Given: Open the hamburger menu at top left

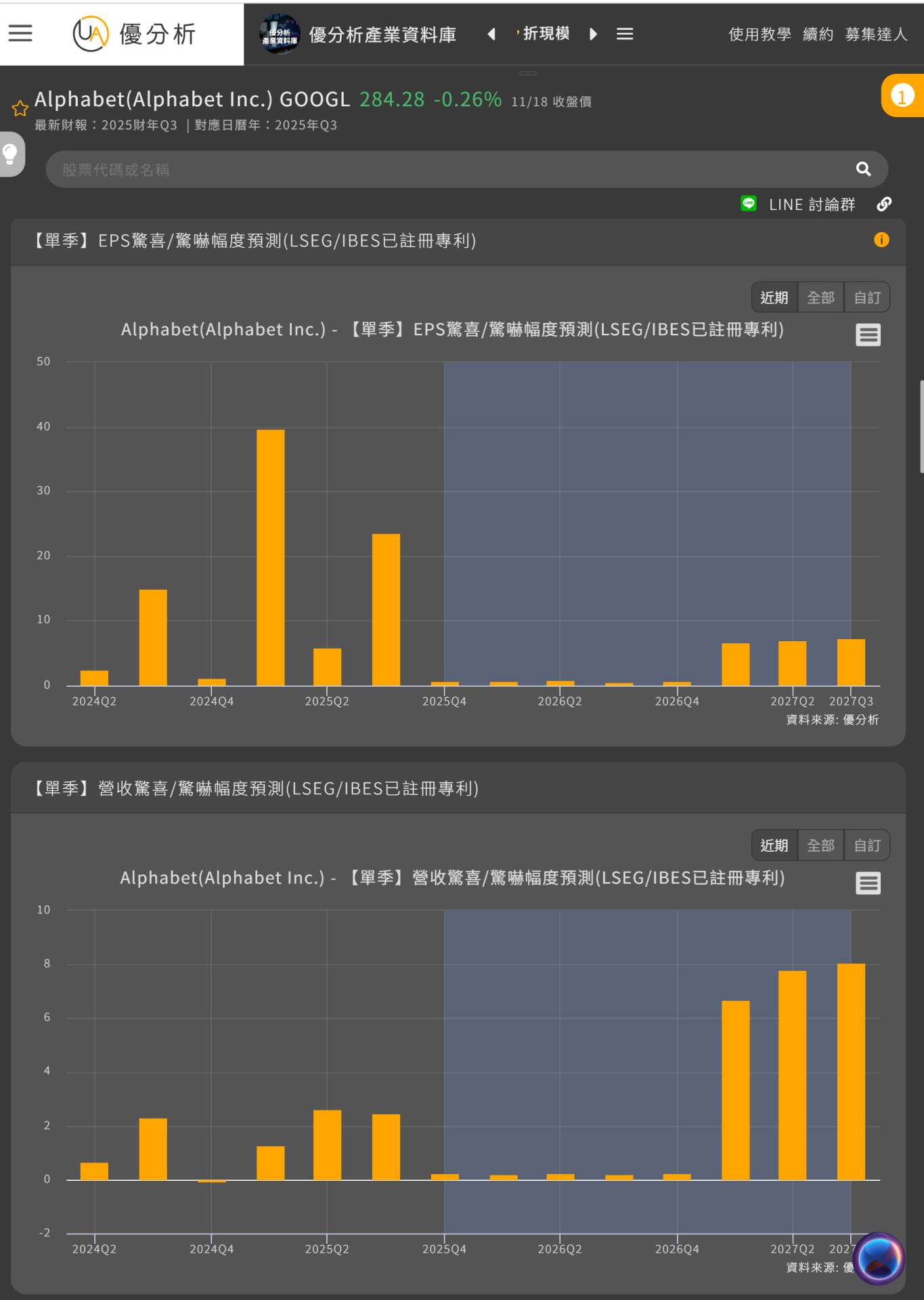Looking at the screenshot, I should coord(20,33).
